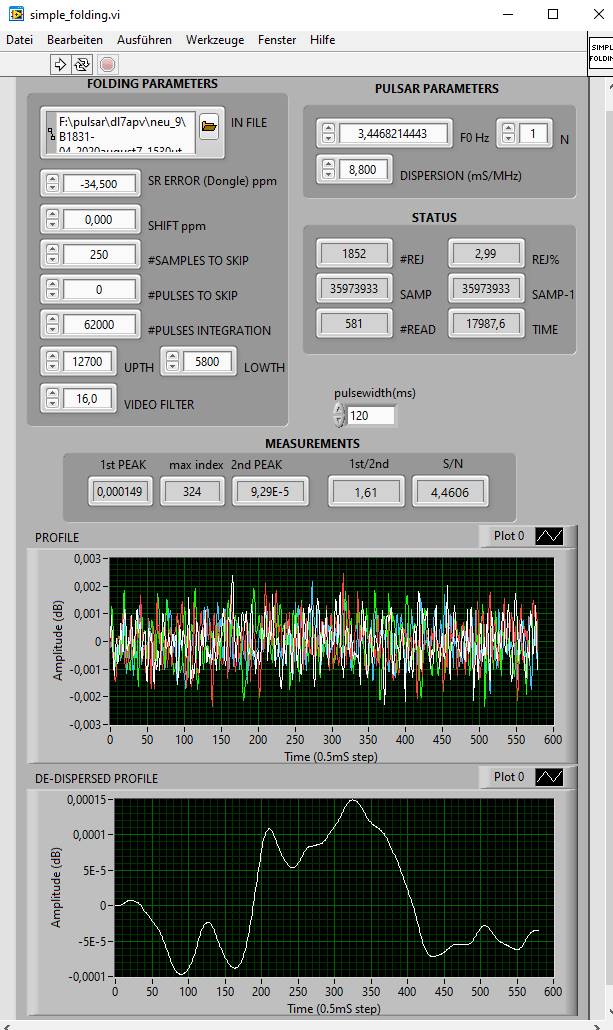Image resolution: width=613 pixels, height=1030 pixels.
Task: Click the 1st/2nd ratio value 1,61
Action: coord(366,492)
